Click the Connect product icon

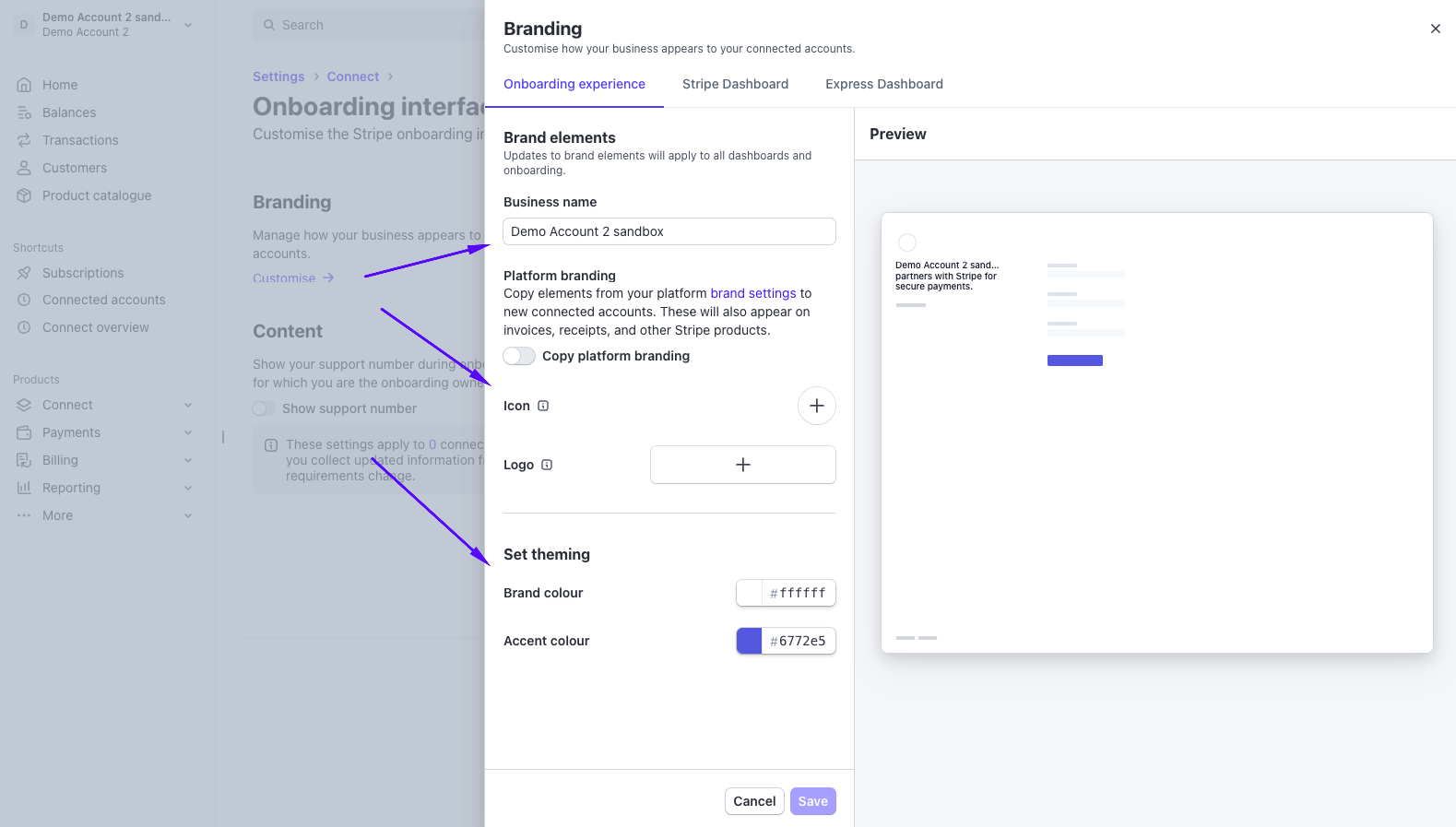pyautogui.click(x=24, y=405)
